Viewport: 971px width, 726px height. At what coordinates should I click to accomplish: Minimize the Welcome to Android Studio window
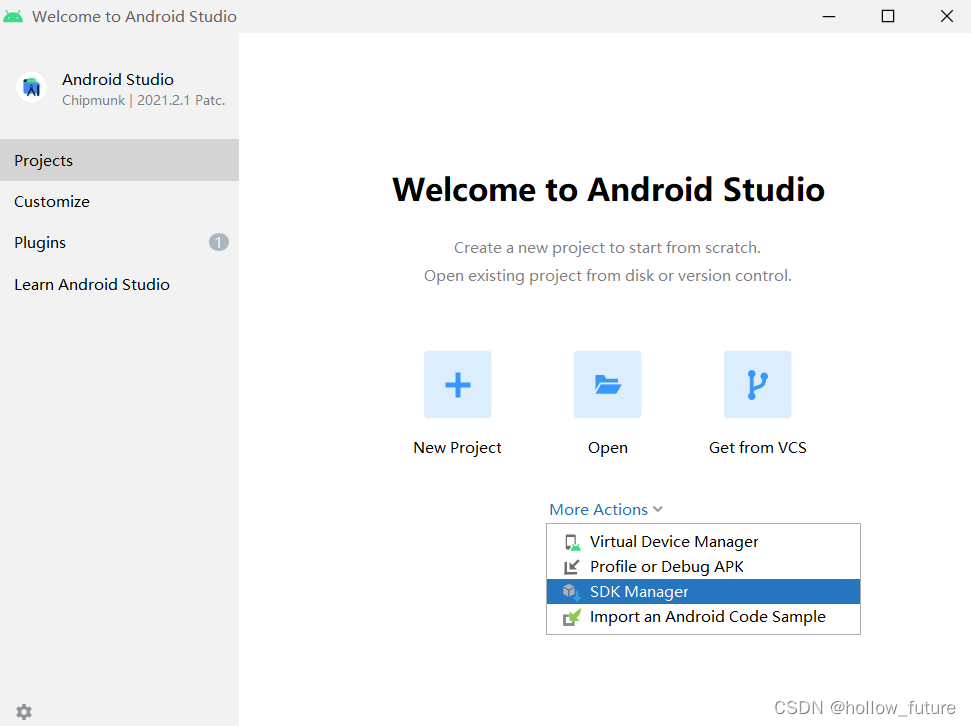(x=829, y=16)
